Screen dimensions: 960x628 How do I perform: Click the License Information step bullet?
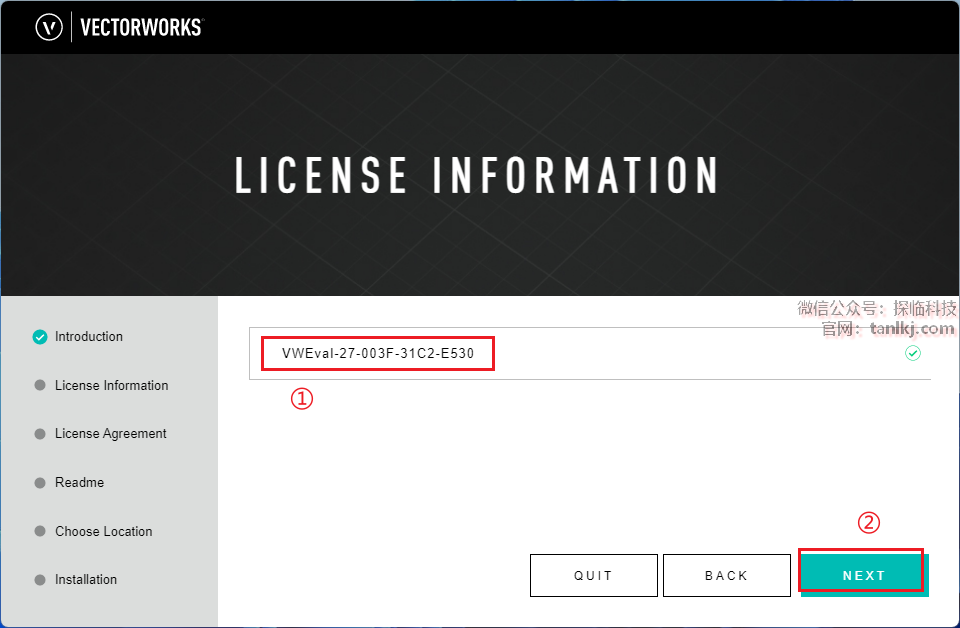(40, 385)
